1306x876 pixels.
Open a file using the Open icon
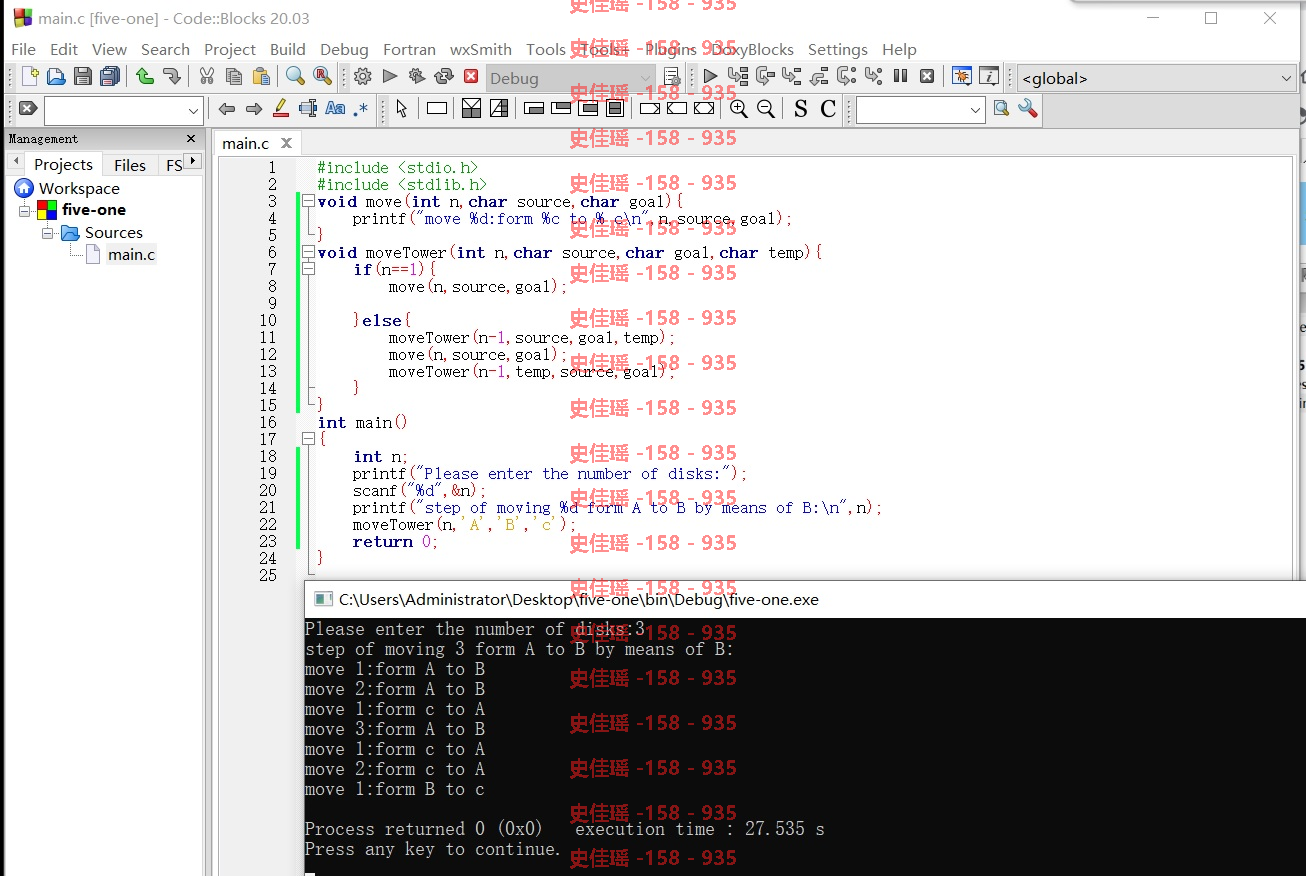point(56,76)
